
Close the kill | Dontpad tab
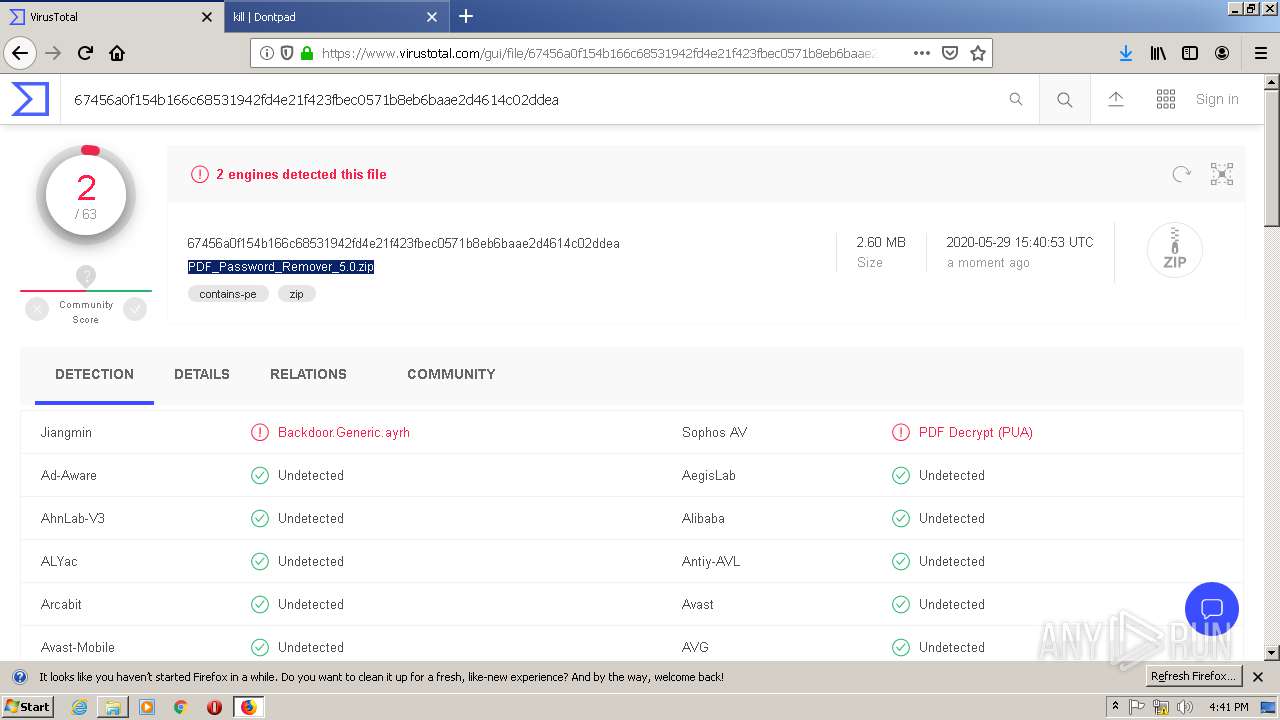tap(432, 16)
